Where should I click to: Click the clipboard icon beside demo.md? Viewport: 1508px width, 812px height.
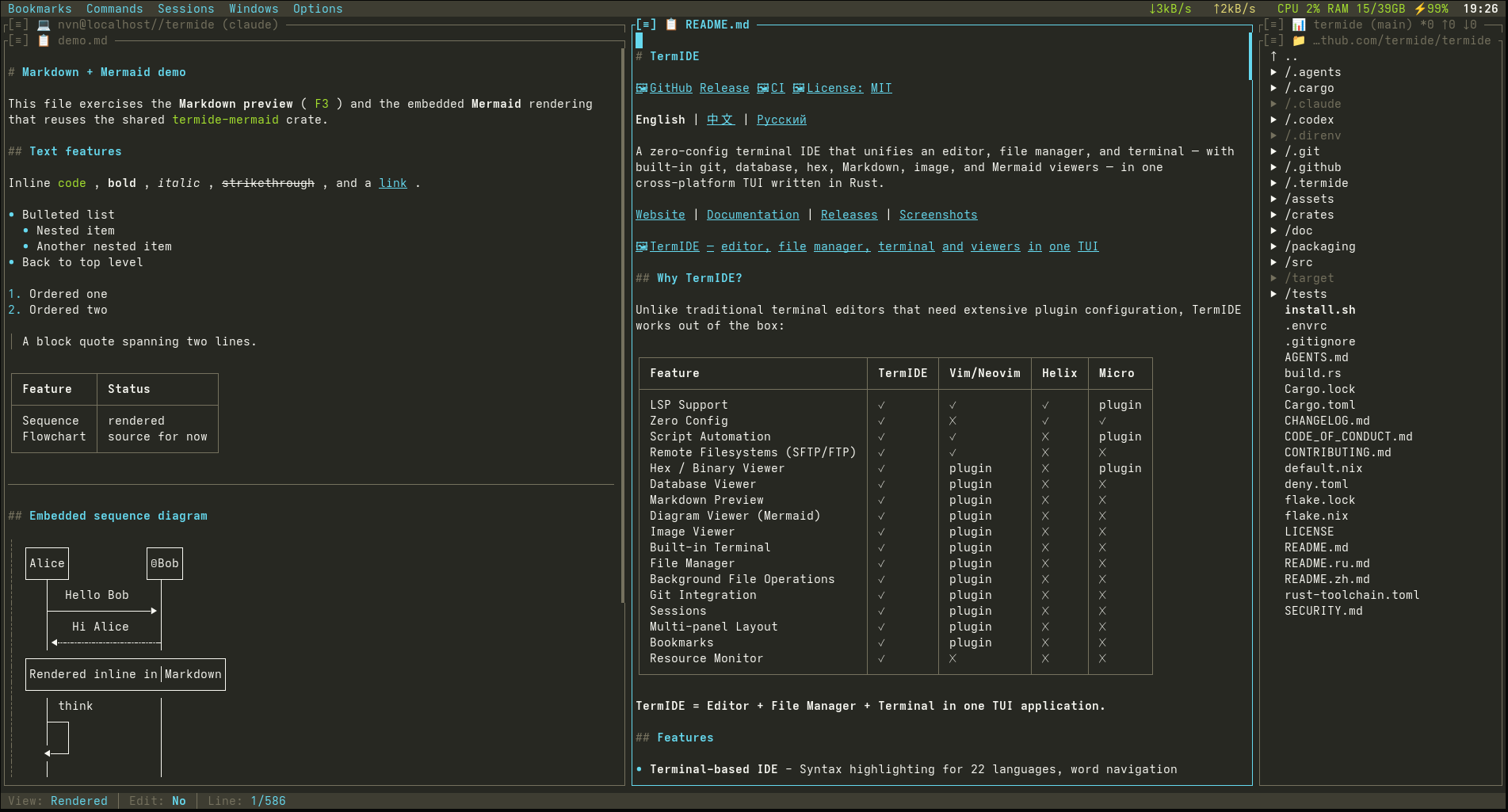coord(44,40)
